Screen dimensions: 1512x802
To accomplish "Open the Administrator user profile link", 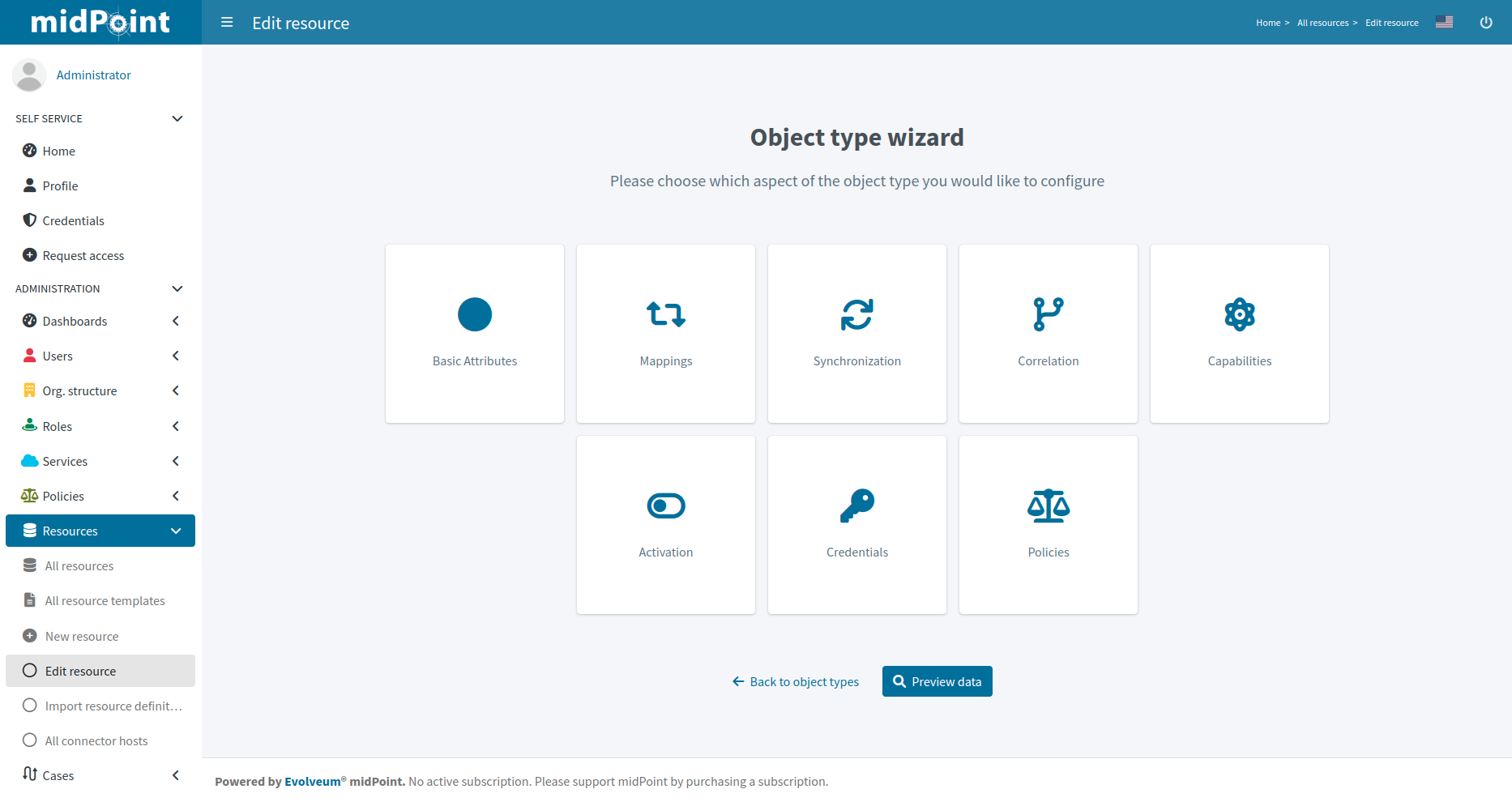I will point(93,75).
